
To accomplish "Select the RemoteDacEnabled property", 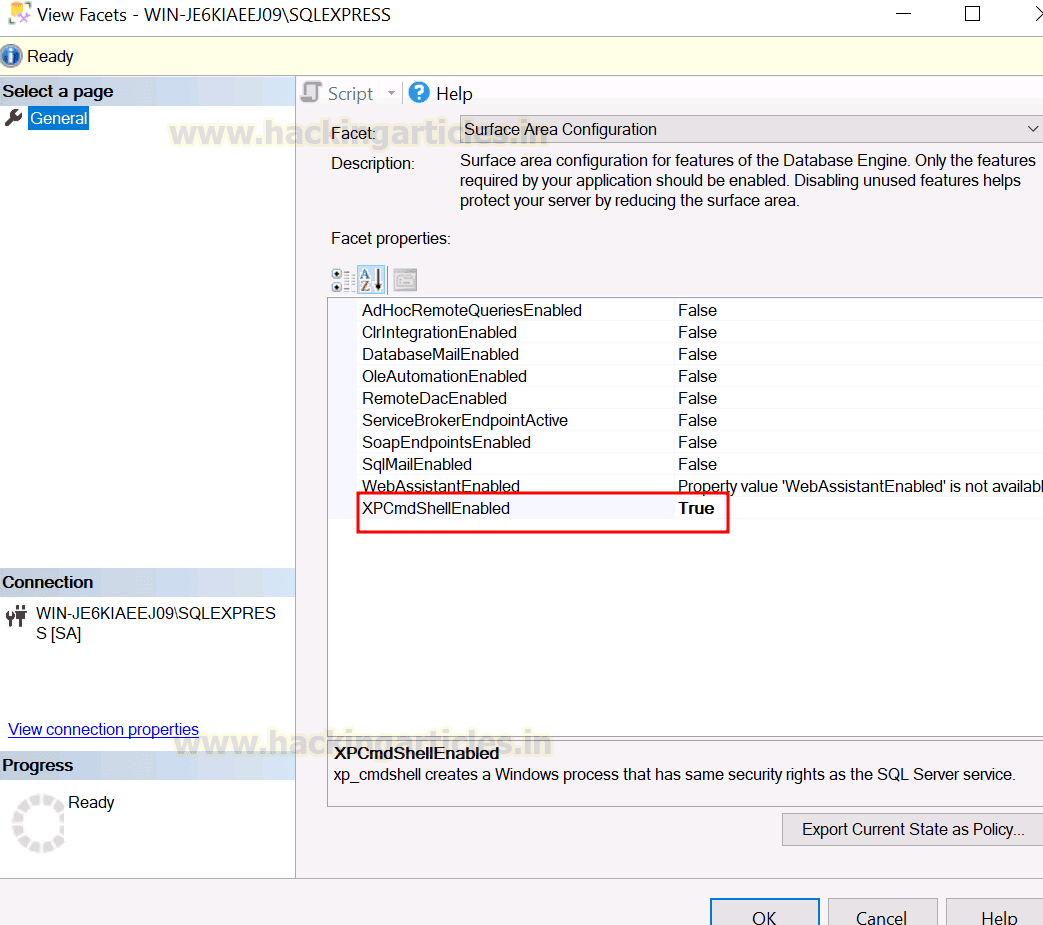I will [x=434, y=398].
